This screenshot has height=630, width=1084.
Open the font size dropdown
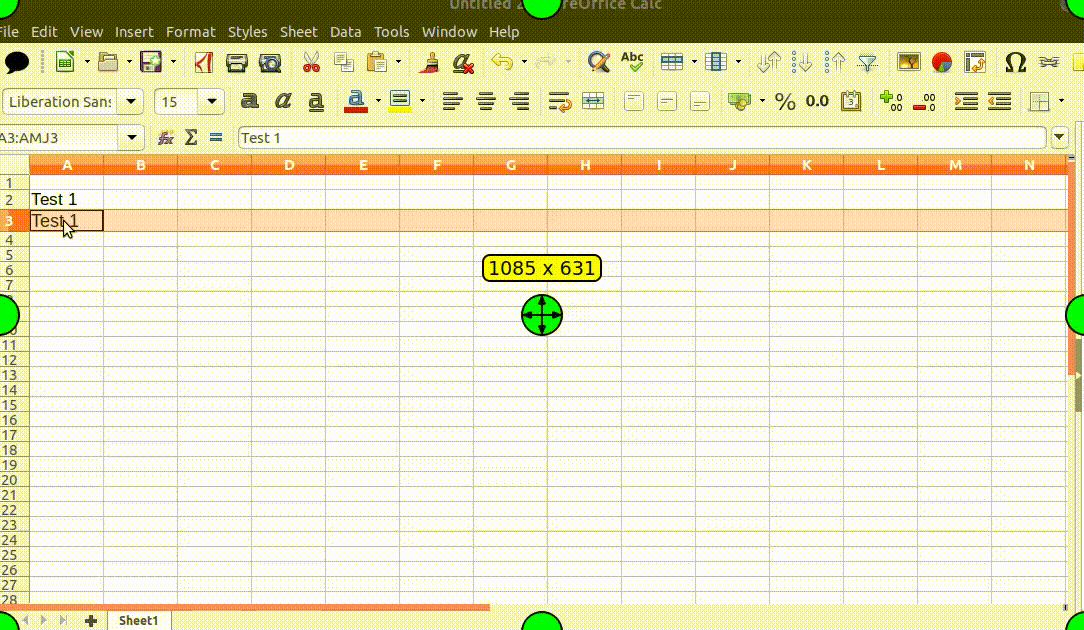click(211, 101)
